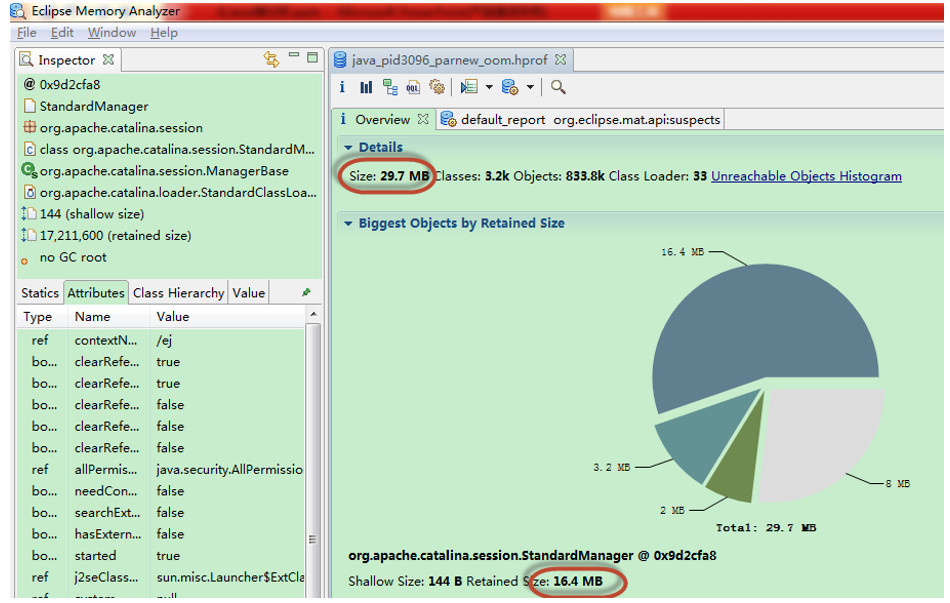Image resolution: width=950 pixels, height=603 pixels.
Task: Collapse Biggest Objects by Retained Size section
Action: 348,224
